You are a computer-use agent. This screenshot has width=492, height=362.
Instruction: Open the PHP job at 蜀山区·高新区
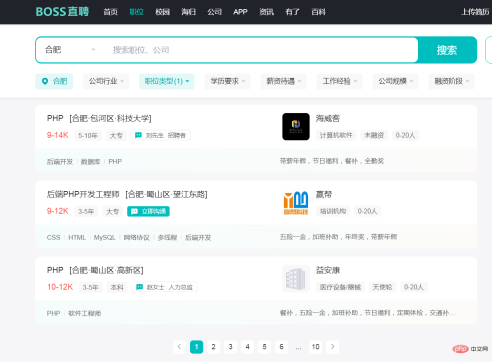pos(95,270)
